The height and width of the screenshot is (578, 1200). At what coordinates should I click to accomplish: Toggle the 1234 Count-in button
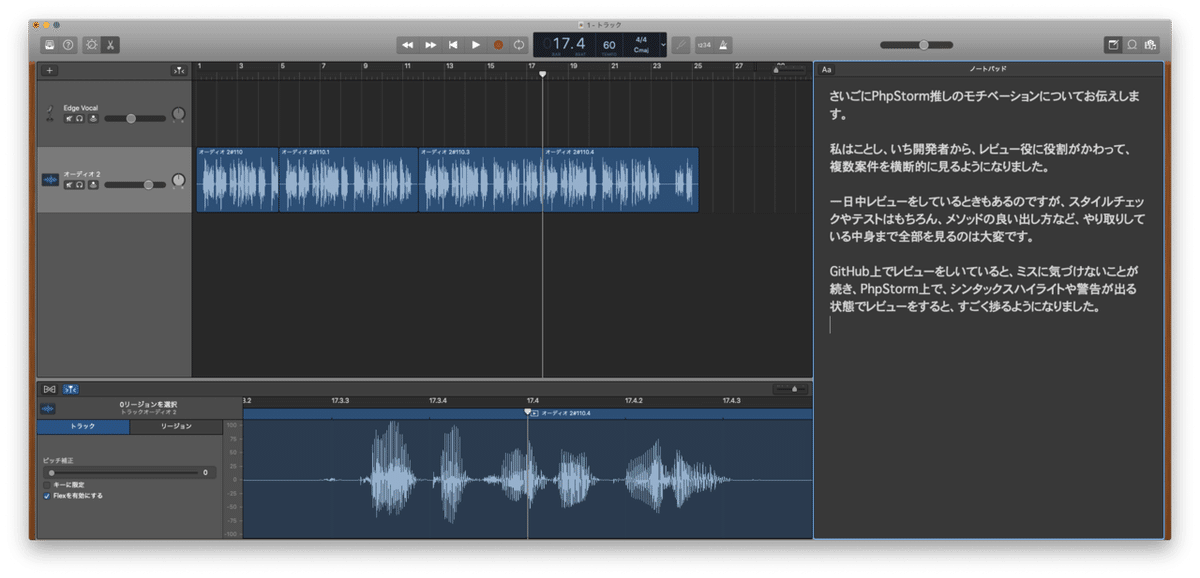coord(704,45)
